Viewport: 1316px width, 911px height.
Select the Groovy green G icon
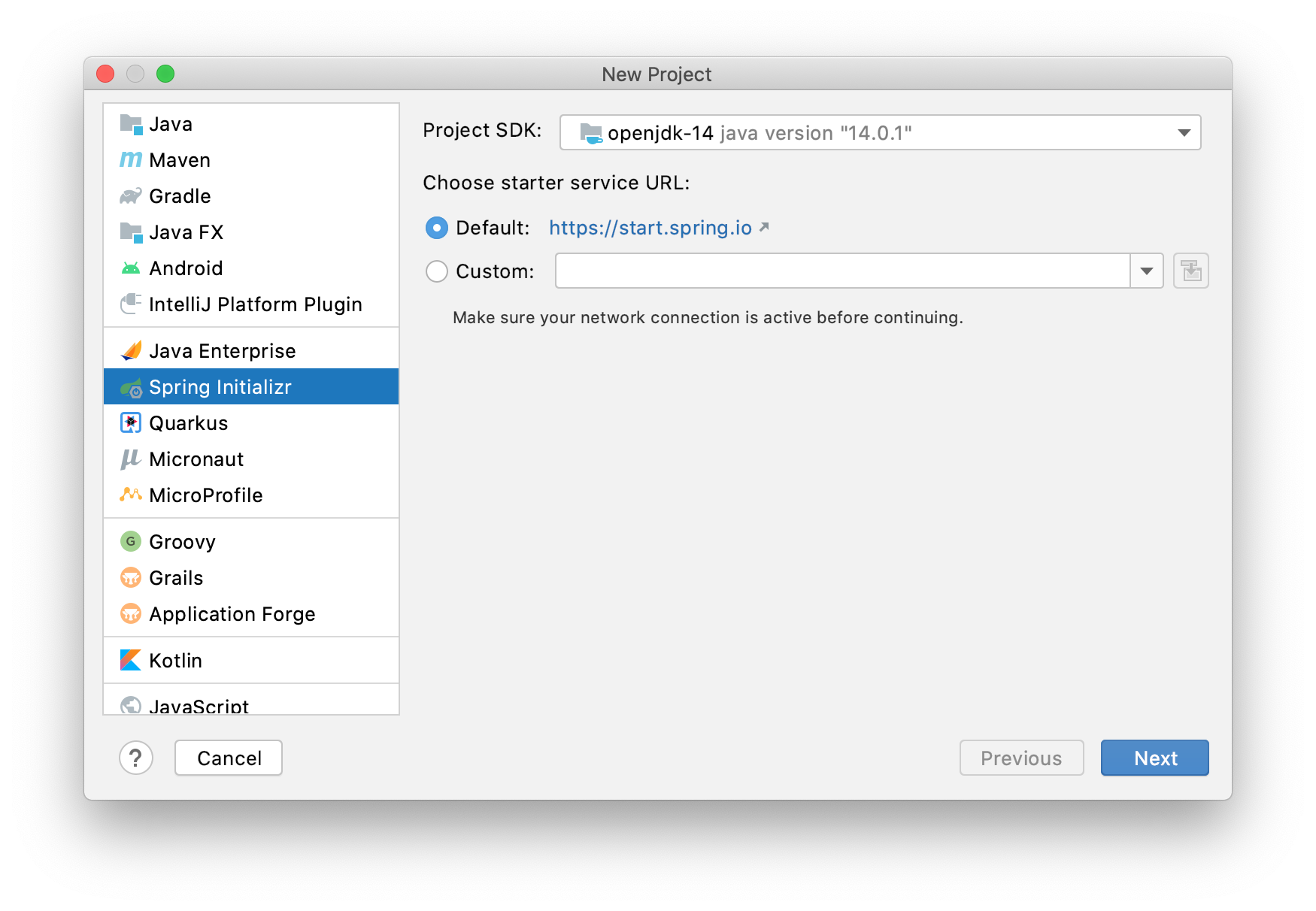point(131,541)
